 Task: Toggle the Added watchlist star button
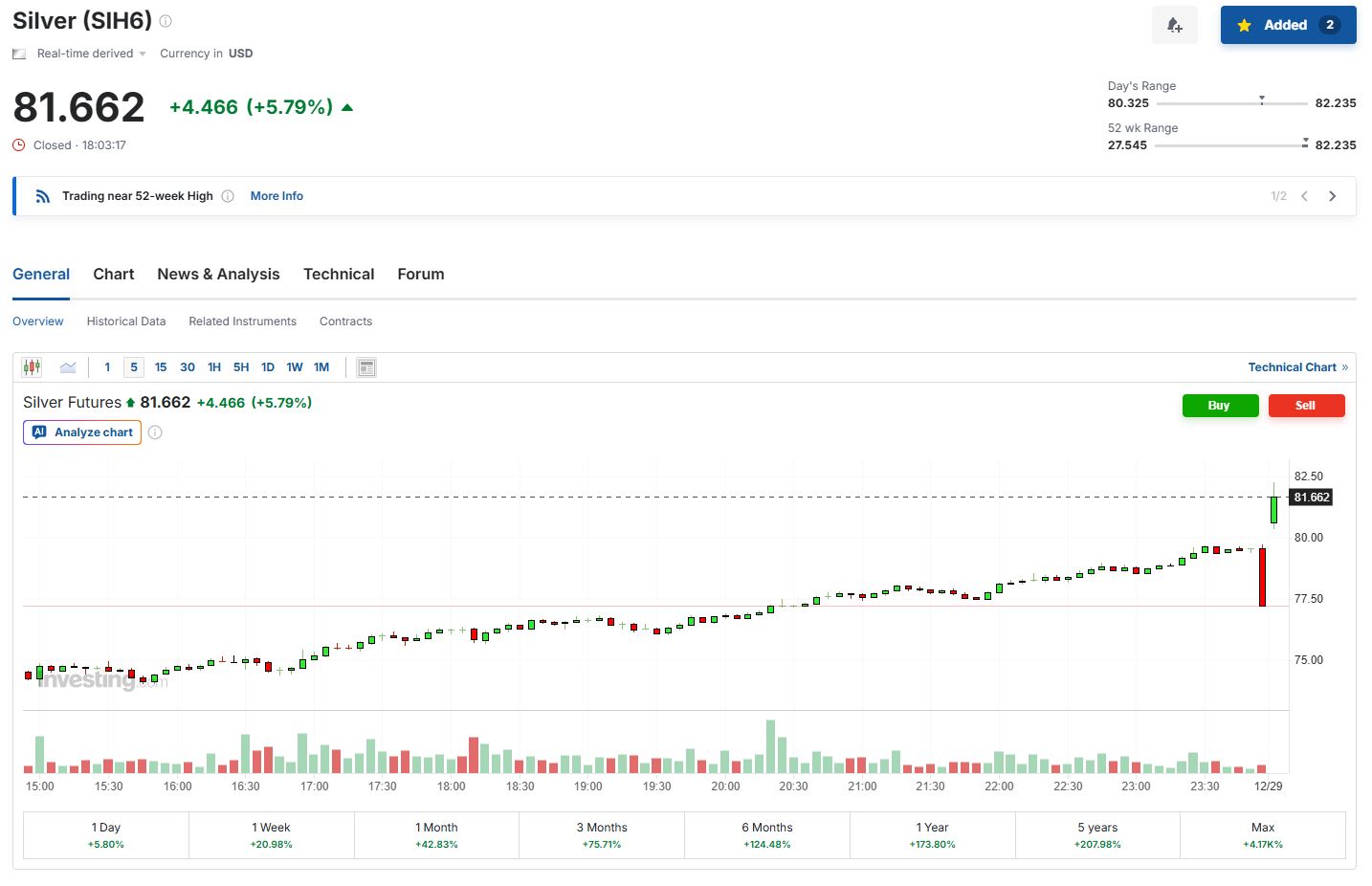(1288, 25)
